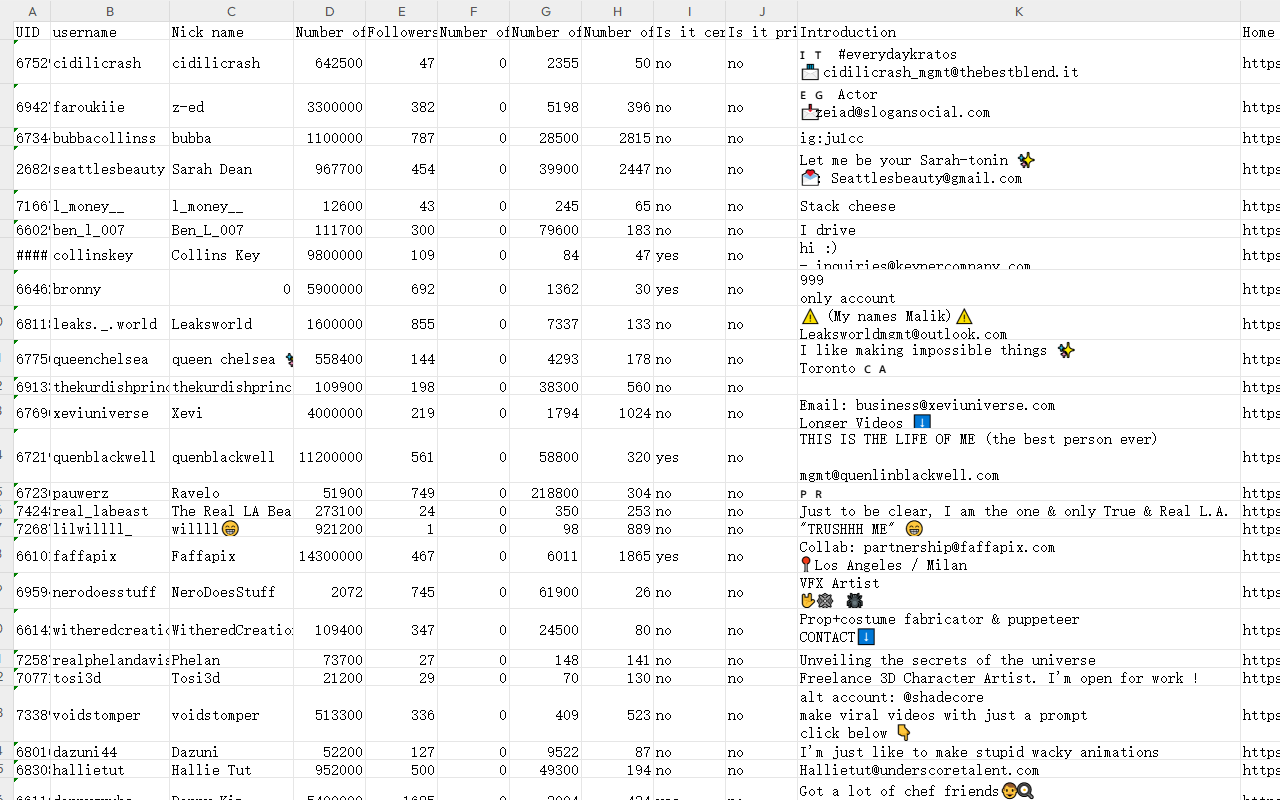Select the cell 'voidstomper' in username column

[x=110, y=715]
